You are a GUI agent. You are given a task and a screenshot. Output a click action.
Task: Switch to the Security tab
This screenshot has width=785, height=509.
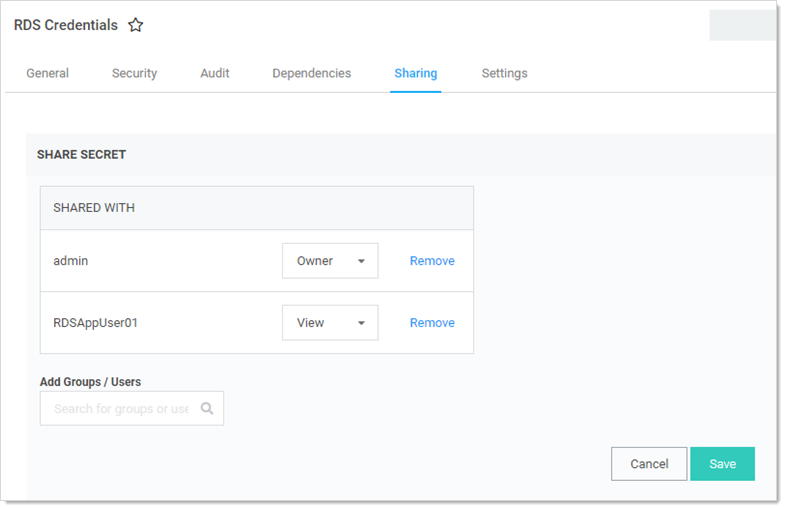(x=134, y=73)
